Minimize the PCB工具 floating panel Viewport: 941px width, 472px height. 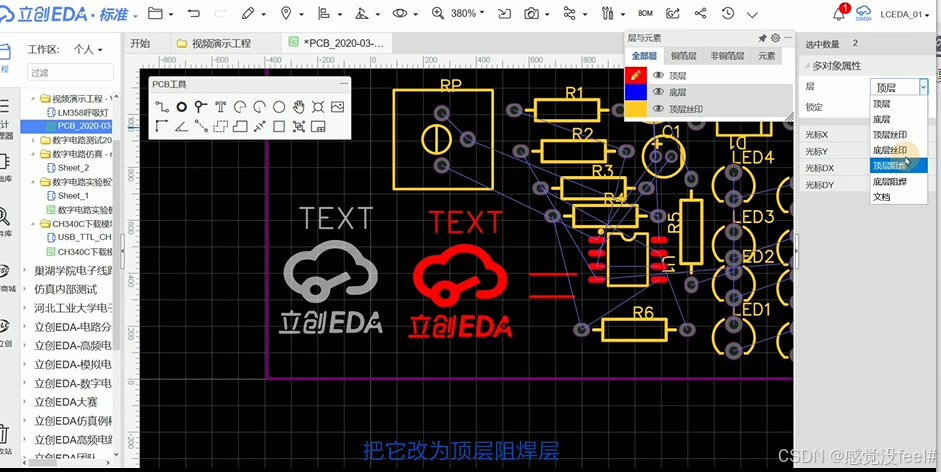click(343, 84)
